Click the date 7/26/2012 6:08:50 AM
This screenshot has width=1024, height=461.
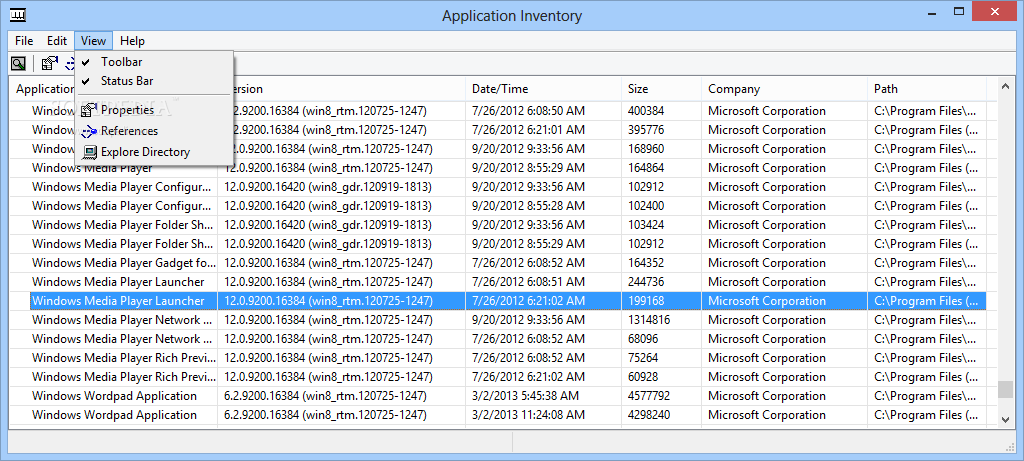(x=528, y=111)
